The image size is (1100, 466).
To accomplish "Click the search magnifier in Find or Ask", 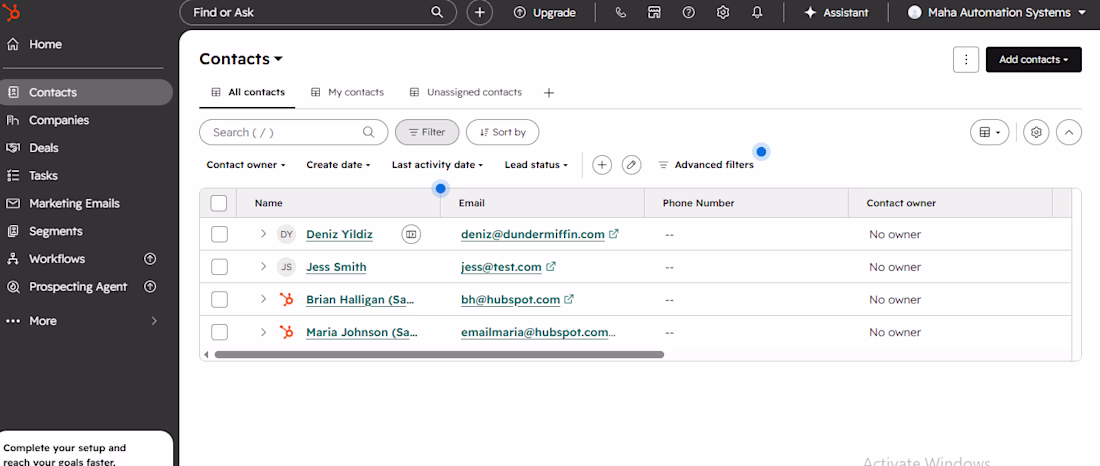I will click(x=436, y=13).
